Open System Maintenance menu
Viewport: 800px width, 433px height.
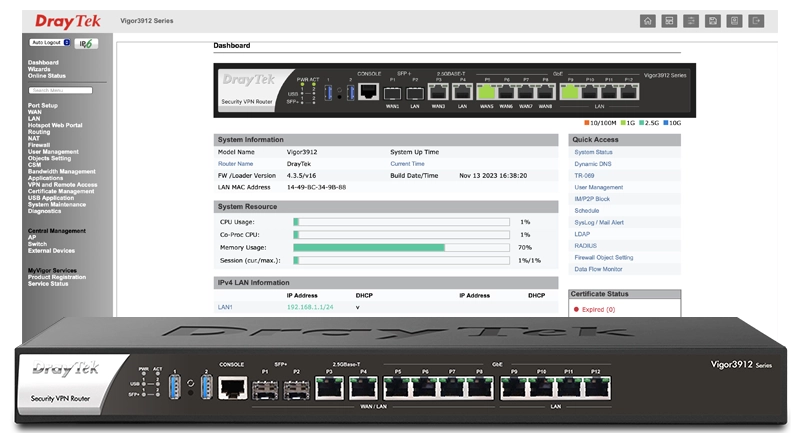(57, 205)
